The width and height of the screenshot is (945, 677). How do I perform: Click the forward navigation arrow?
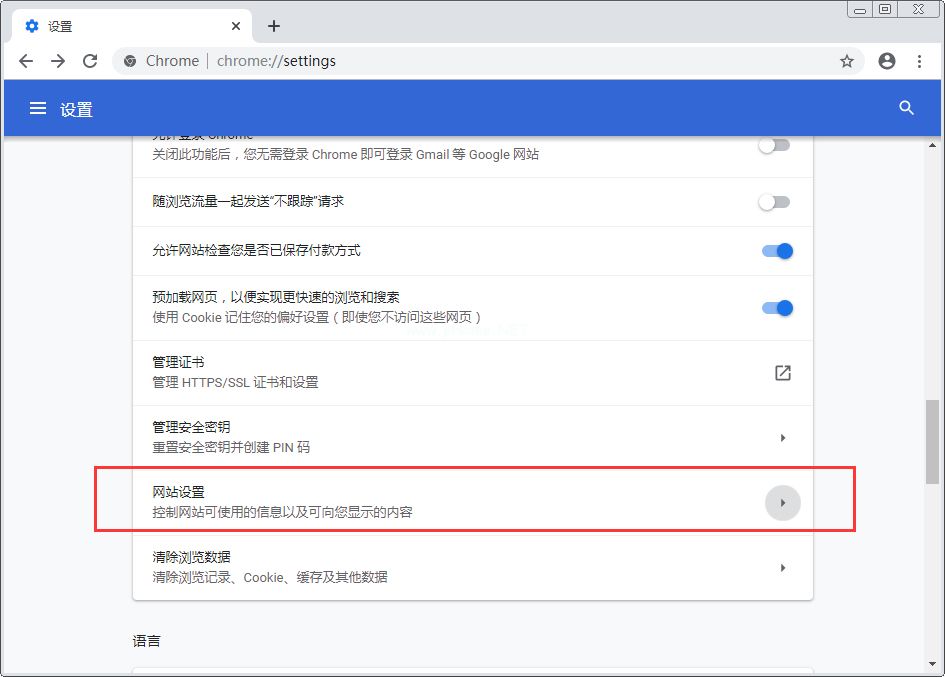[x=57, y=61]
